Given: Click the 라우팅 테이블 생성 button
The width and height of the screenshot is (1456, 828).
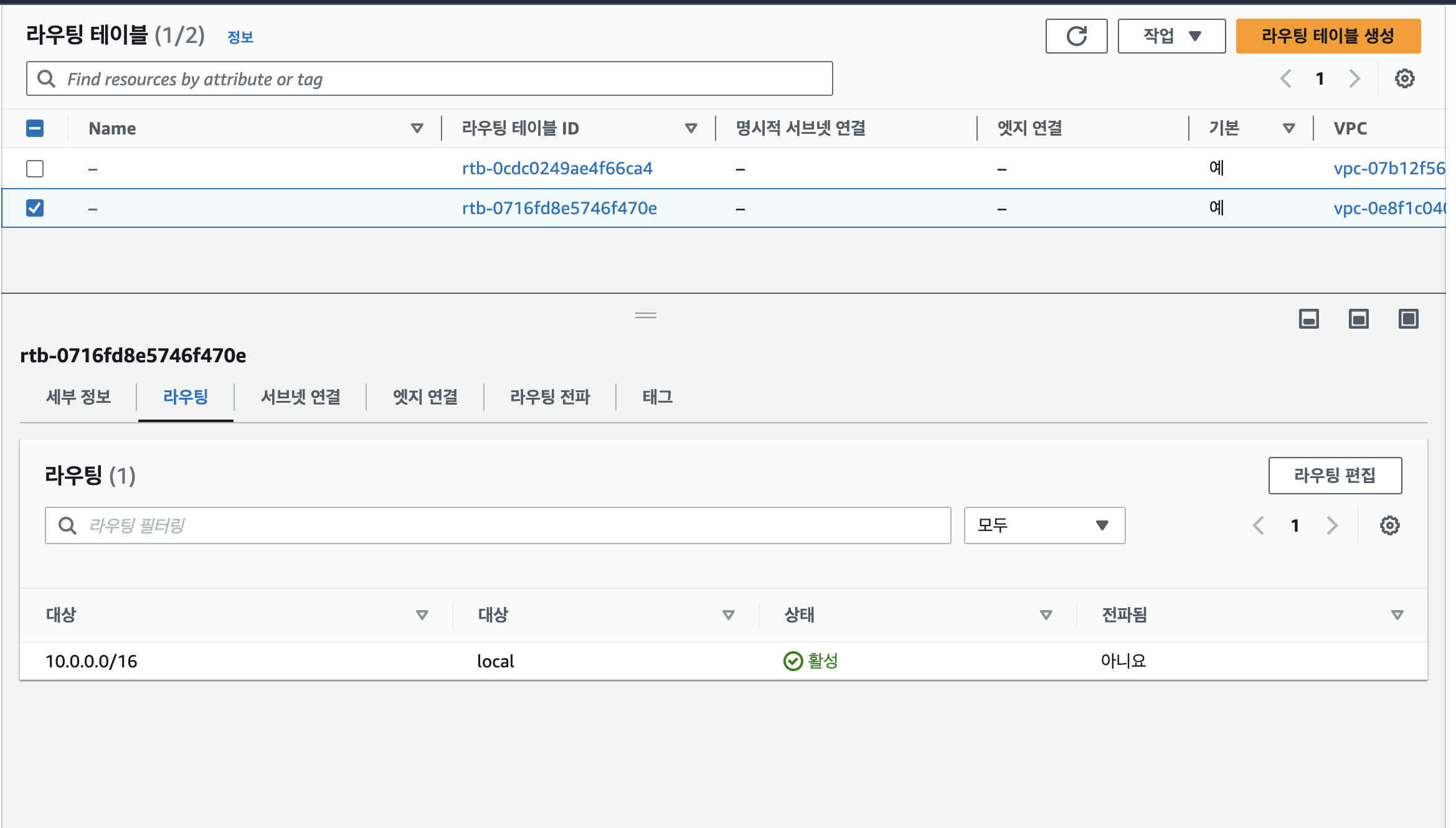Looking at the screenshot, I should click(1328, 36).
